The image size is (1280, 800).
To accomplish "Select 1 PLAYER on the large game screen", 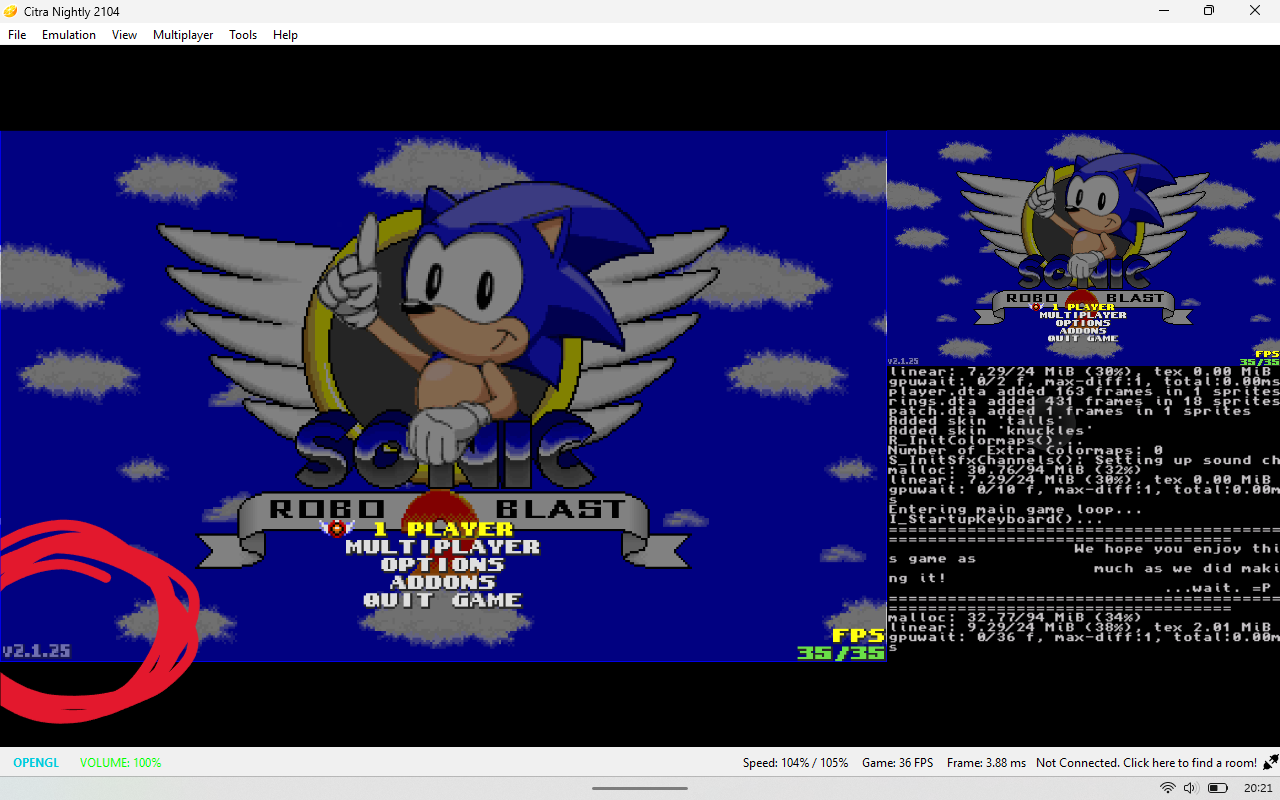I will [444, 528].
